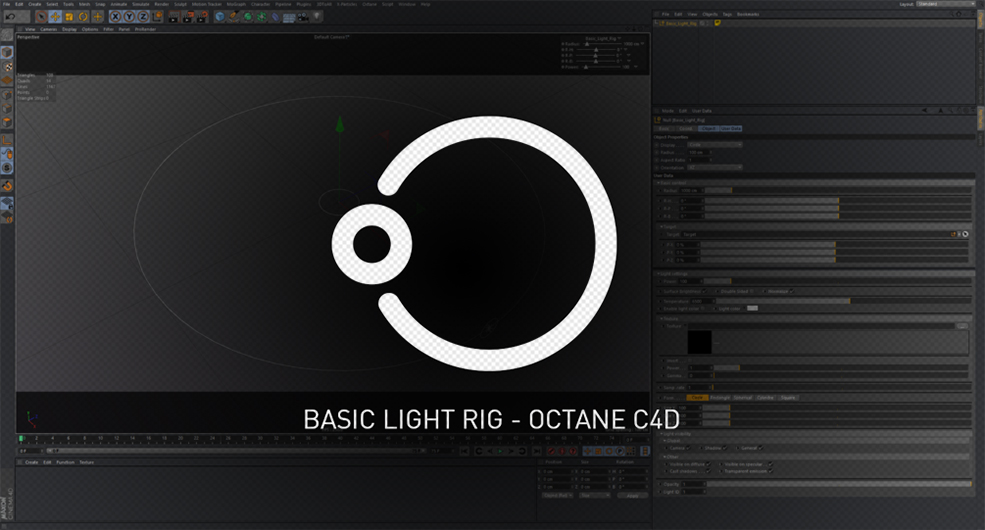Toggle the X axis lock
Viewport: 985px width, 530px height.
(116, 17)
